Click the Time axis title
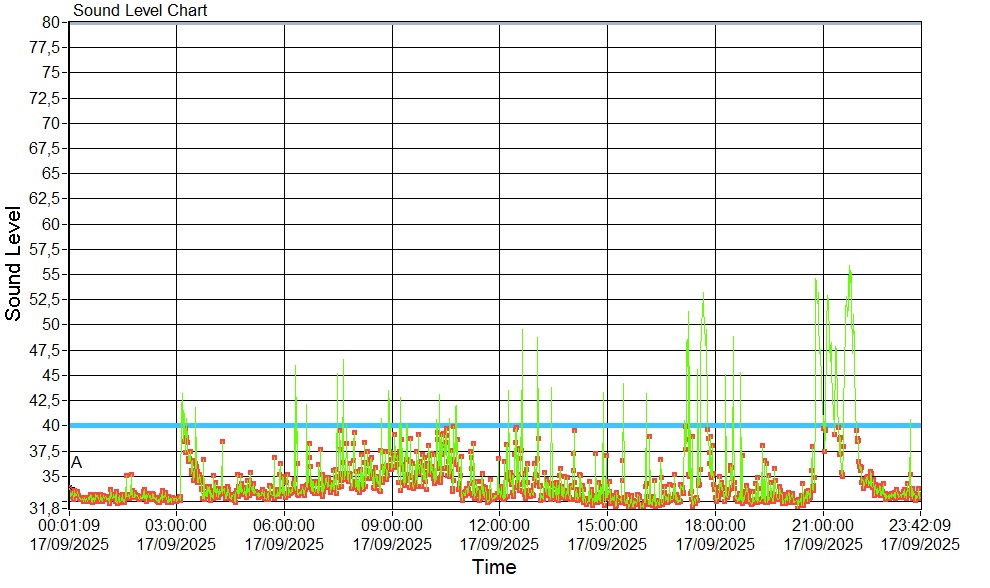Image resolution: width=990 pixels, height=588 pixels. tap(494, 568)
